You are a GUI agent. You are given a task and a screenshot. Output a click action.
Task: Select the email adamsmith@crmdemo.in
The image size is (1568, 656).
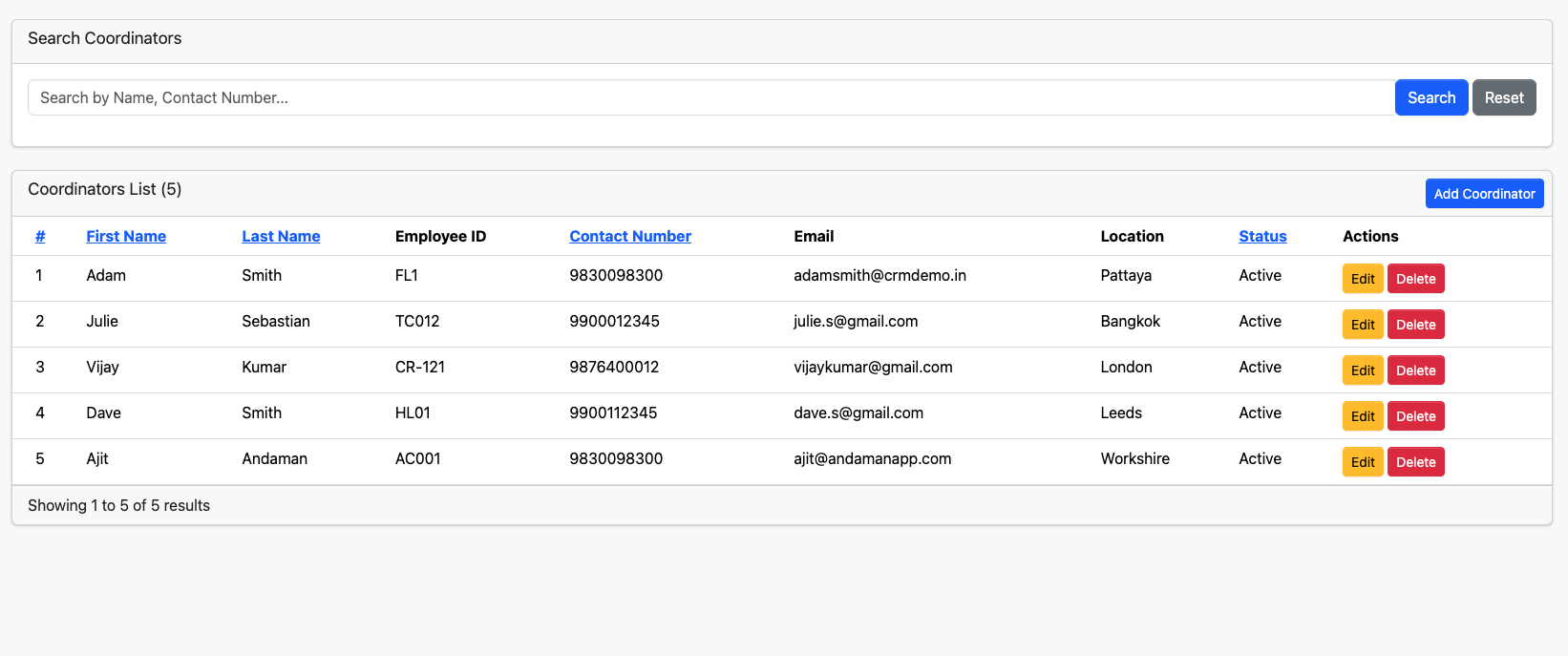click(x=879, y=275)
